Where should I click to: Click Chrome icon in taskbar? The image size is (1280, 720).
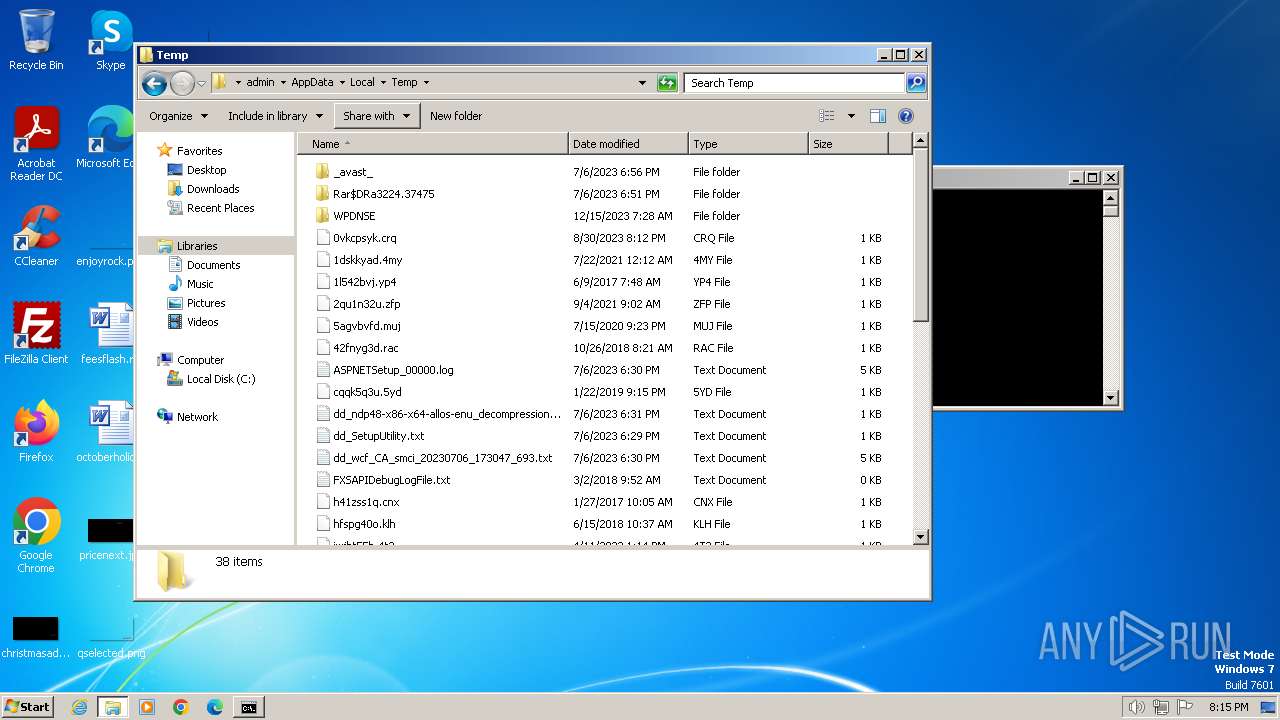pyautogui.click(x=181, y=707)
